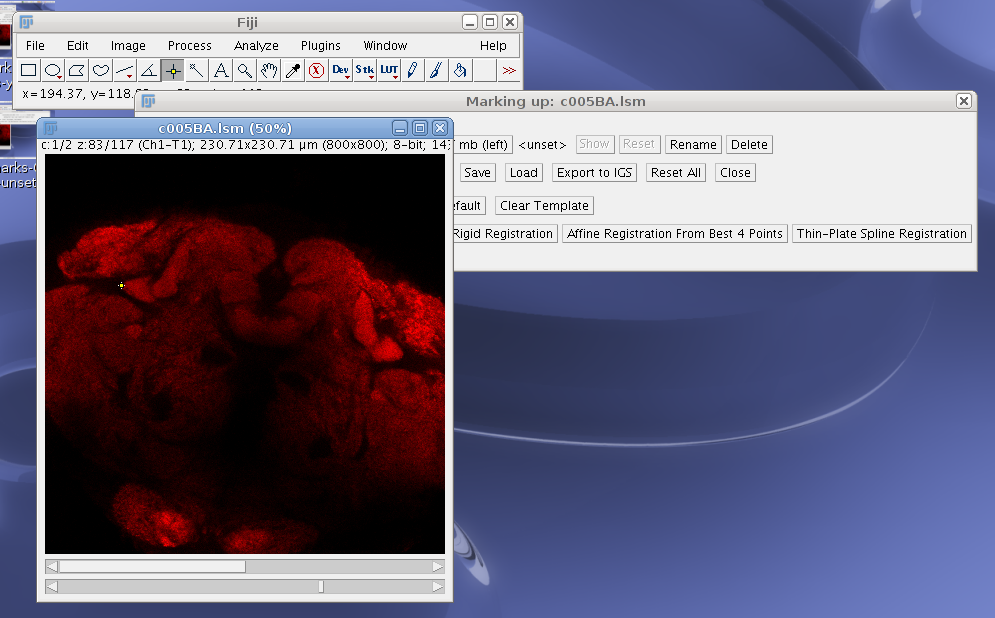Image resolution: width=995 pixels, height=618 pixels.
Task: Open the More Tools double-arrow menu
Action: click(x=509, y=70)
